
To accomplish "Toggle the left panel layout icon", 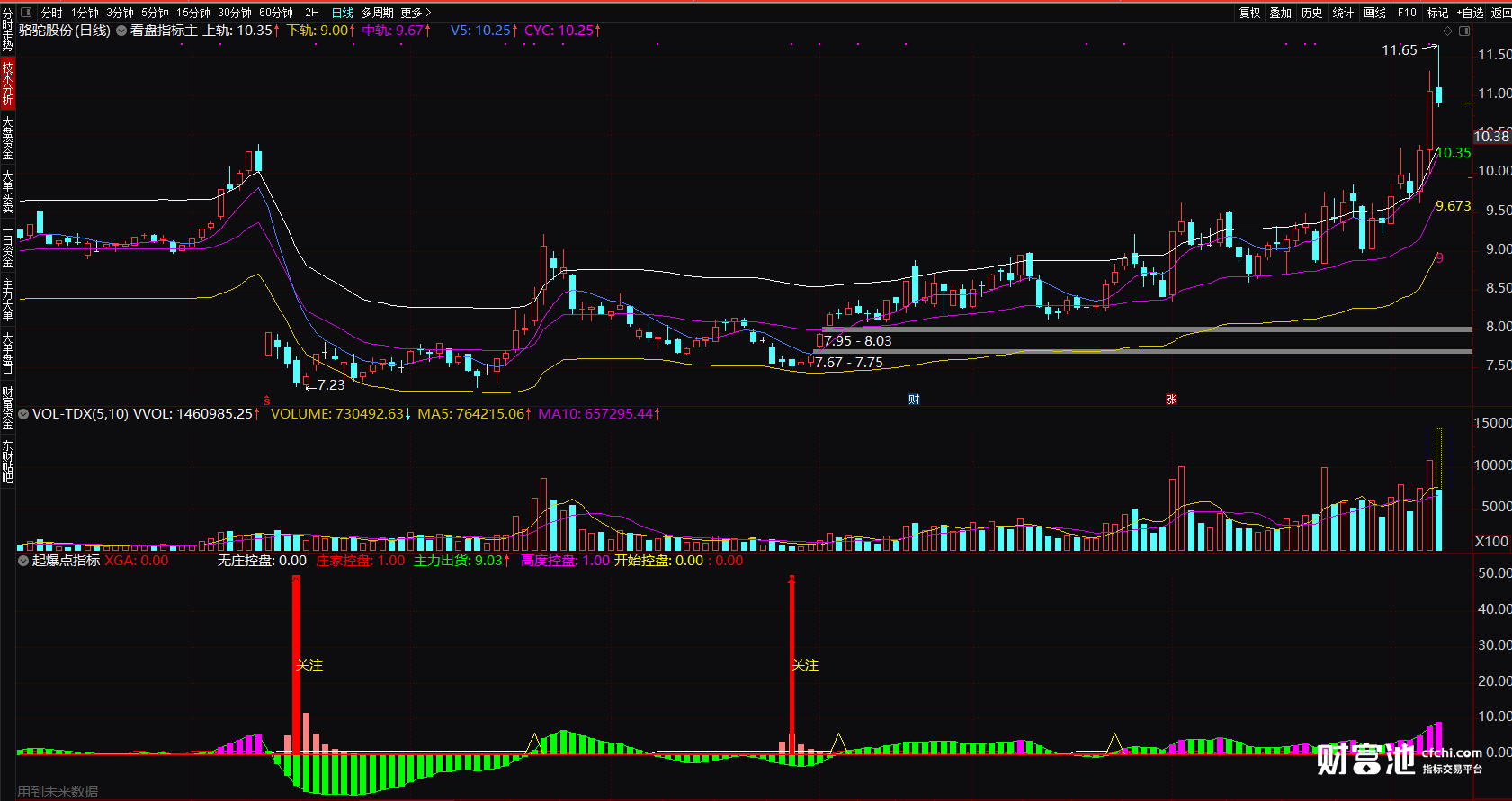I will point(25,13).
